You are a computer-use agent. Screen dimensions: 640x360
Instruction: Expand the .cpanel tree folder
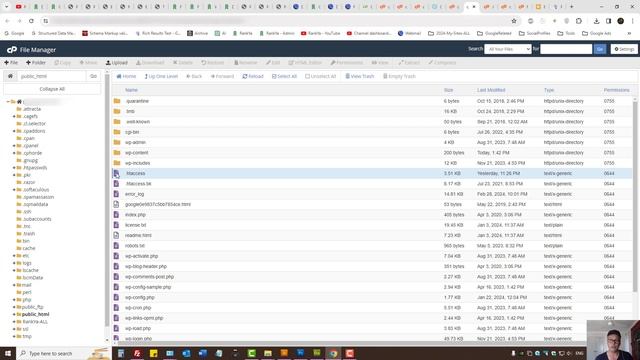point(14,146)
